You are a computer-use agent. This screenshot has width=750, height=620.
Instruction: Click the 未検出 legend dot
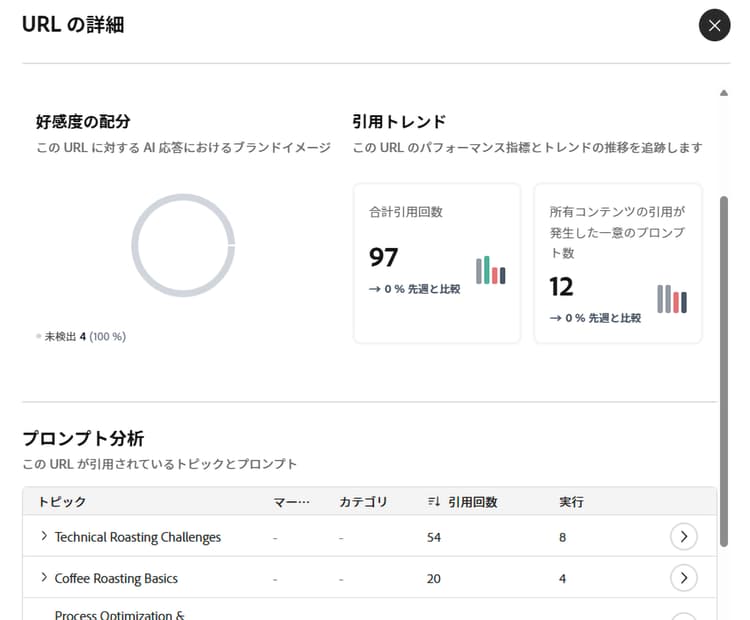pos(39,337)
